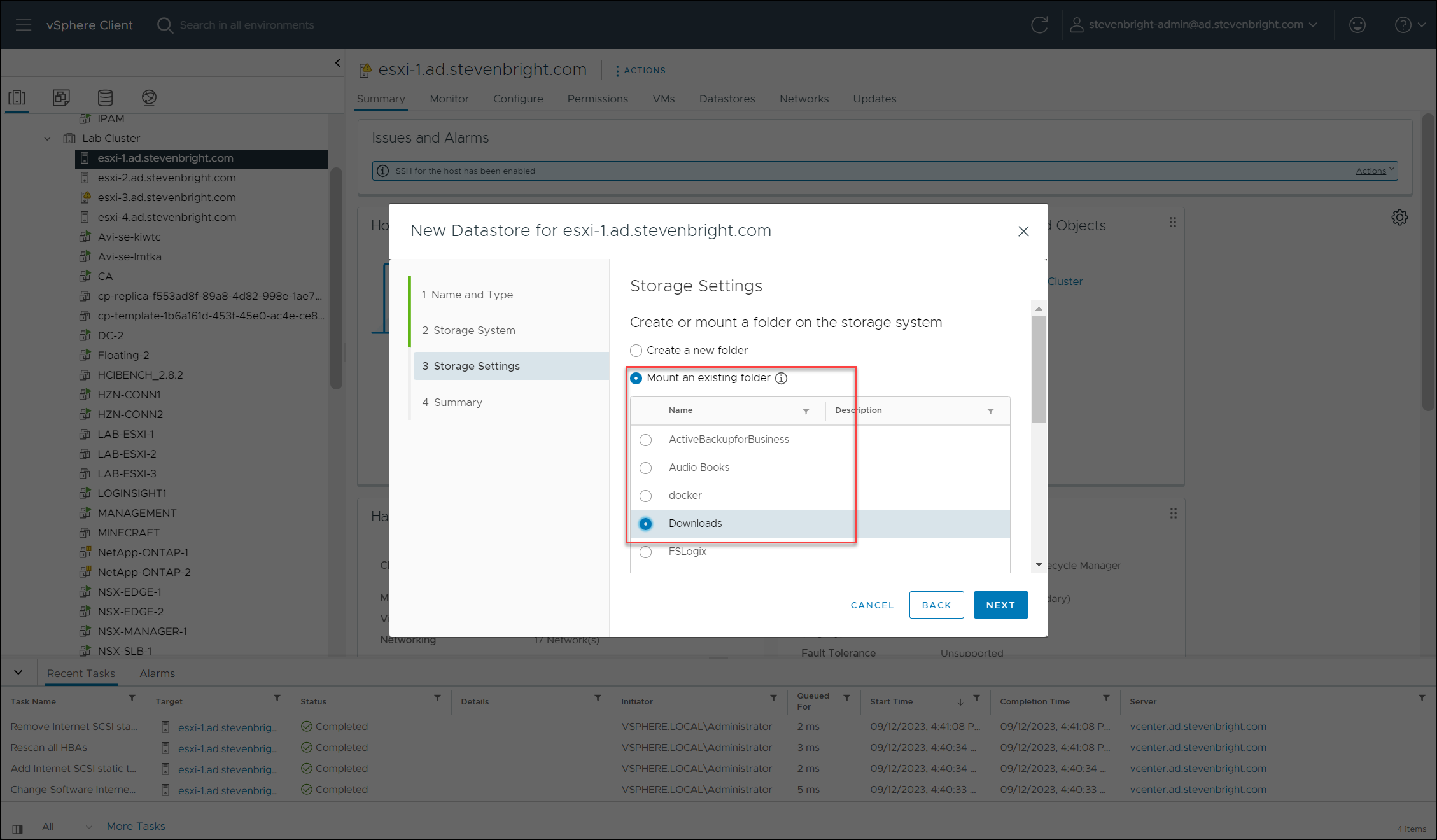This screenshot has height=840, width=1437.
Task: Choose the Audio Books folder
Action: tap(645, 468)
